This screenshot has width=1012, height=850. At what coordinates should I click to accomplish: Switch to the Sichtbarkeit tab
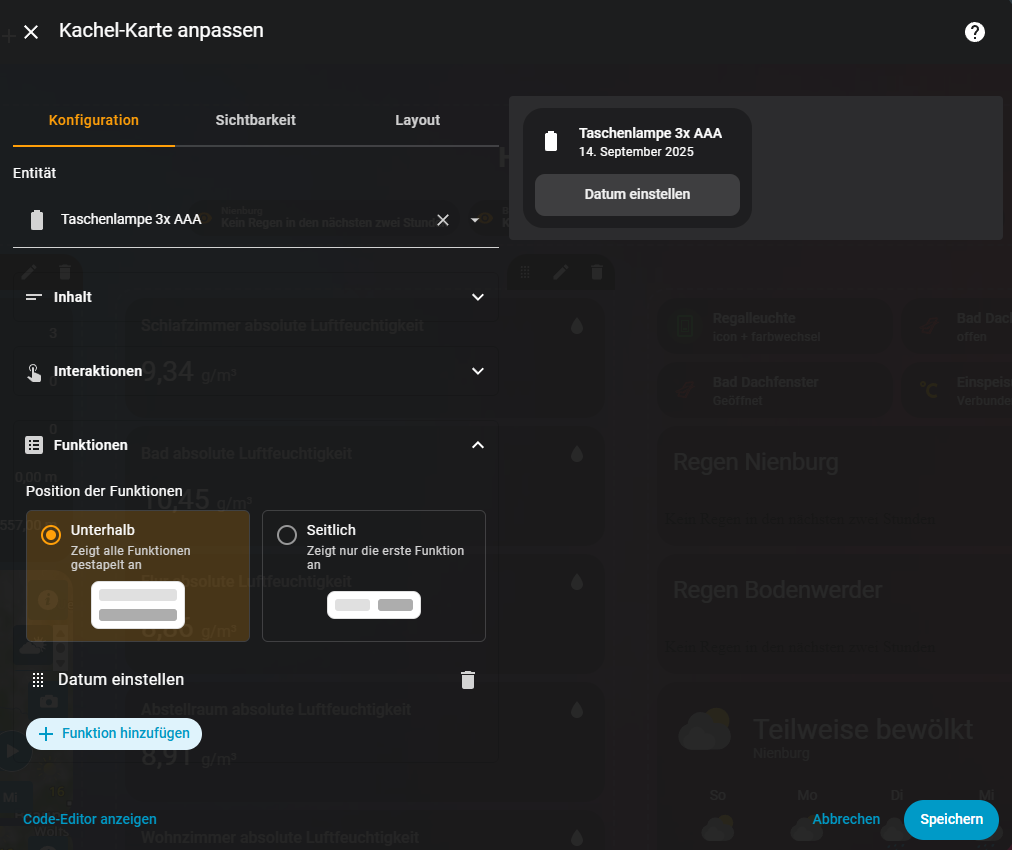[255, 120]
